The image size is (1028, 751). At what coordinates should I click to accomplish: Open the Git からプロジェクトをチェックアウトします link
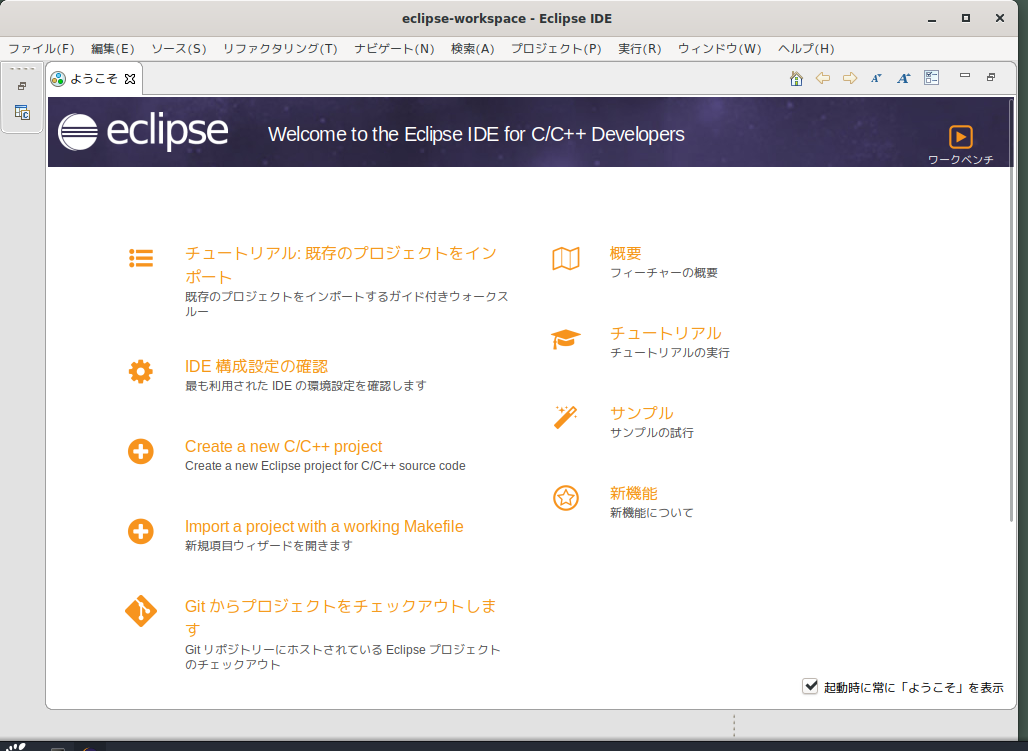(x=340, y=617)
